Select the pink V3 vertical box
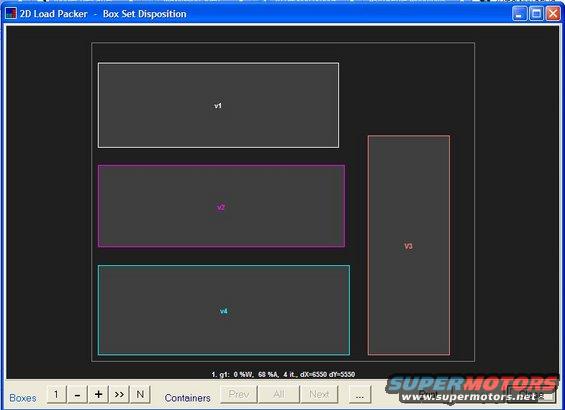This screenshot has width=565, height=410. pos(409,245)
